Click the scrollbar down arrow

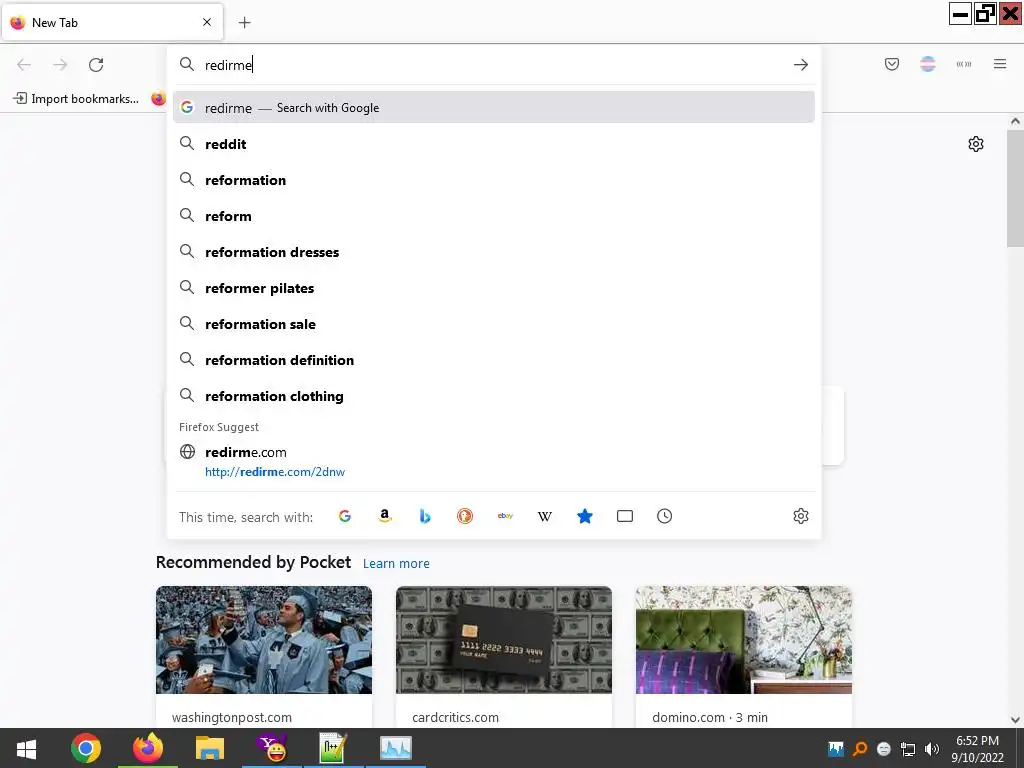tap(1015, 720)
